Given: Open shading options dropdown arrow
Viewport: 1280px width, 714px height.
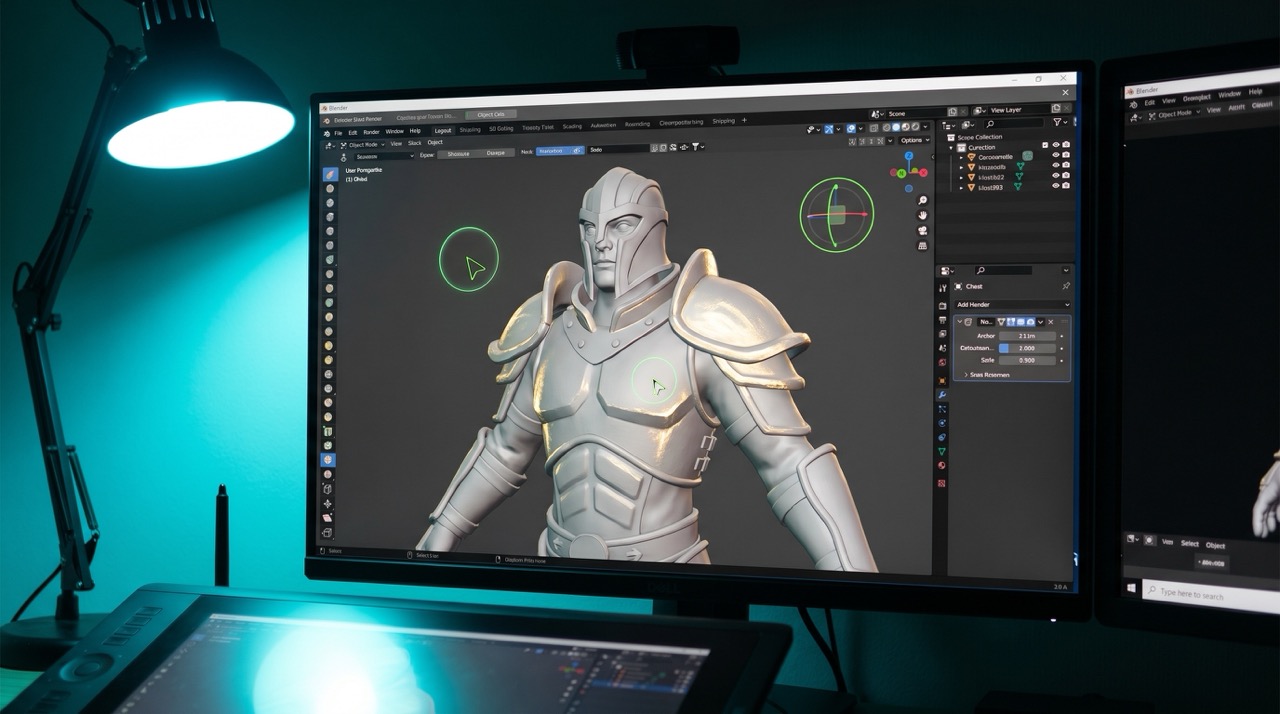Looking at the screenshot, I should (x=925, y=127).
